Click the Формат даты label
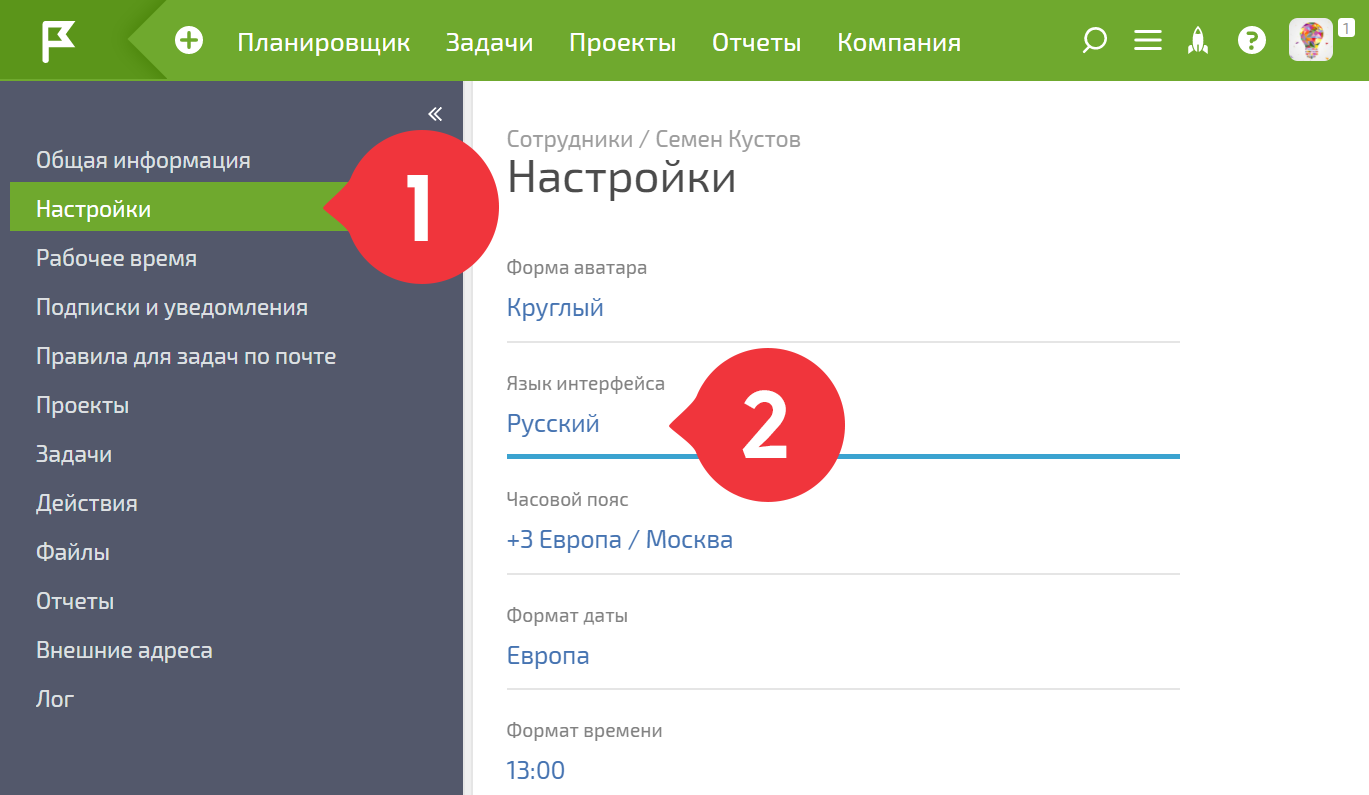1369x795 pixels. coord(567,616)
